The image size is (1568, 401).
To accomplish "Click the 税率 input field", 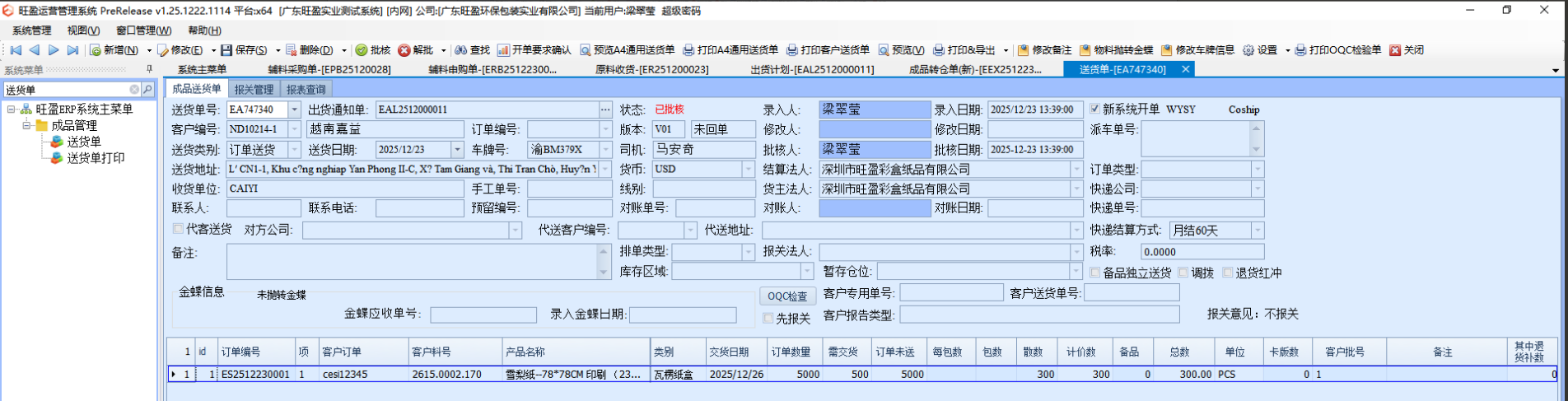I will coord(1202,252).
